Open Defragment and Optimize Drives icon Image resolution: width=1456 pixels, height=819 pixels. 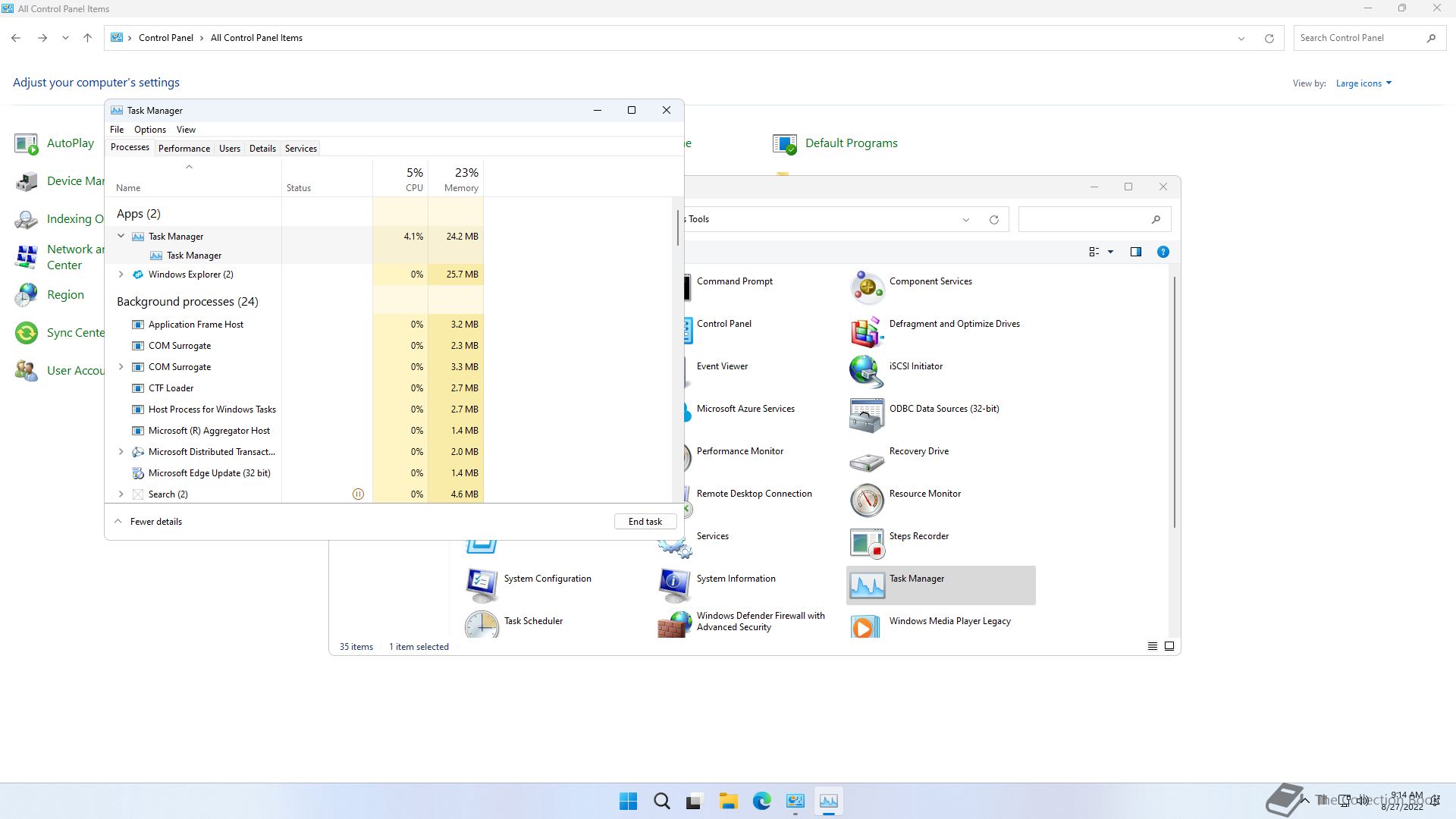point(867,331)
